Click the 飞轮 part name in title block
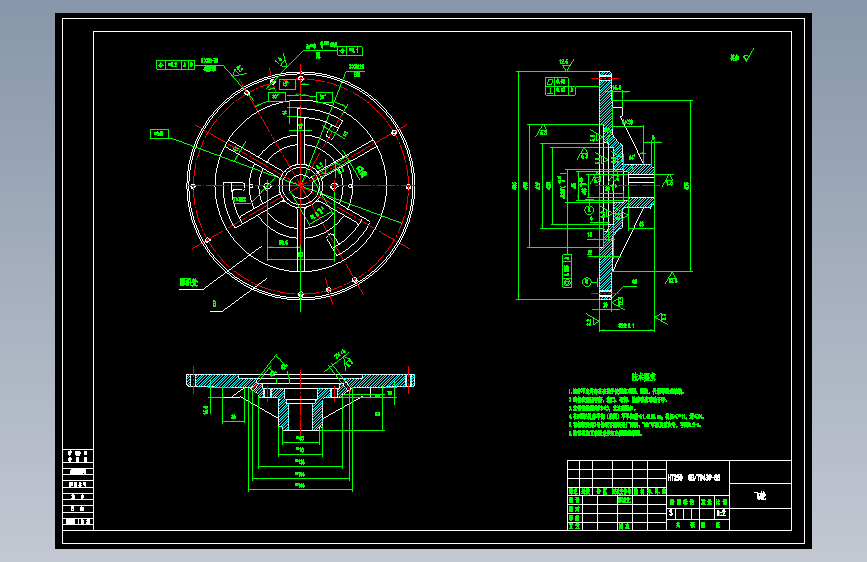This screenshot has width=867, height=562. 761,496
